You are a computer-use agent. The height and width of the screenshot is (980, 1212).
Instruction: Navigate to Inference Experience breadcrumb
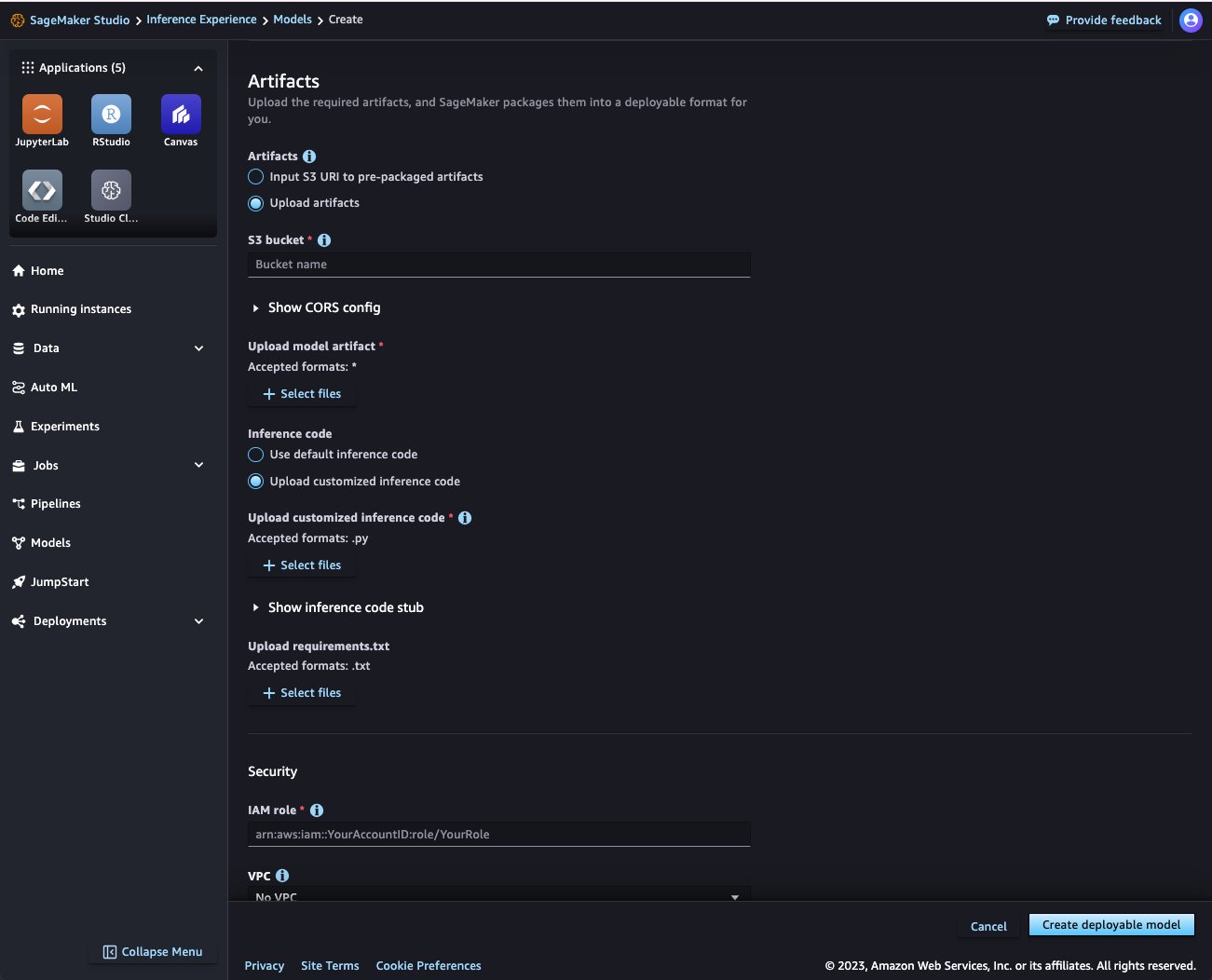pyautogui.click(x=201, y=20)
